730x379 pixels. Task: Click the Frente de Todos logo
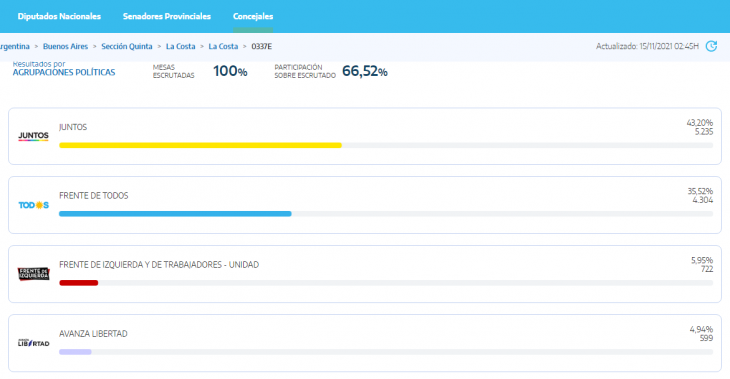point(34,205)
